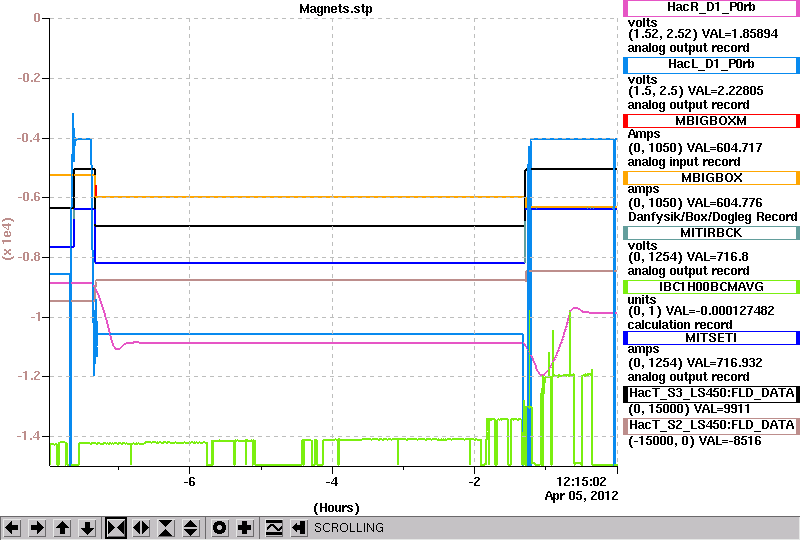The image size is (800, 540).
Task: Select the red MBIGBOXM curve label
Action: [x=711, y=121]
